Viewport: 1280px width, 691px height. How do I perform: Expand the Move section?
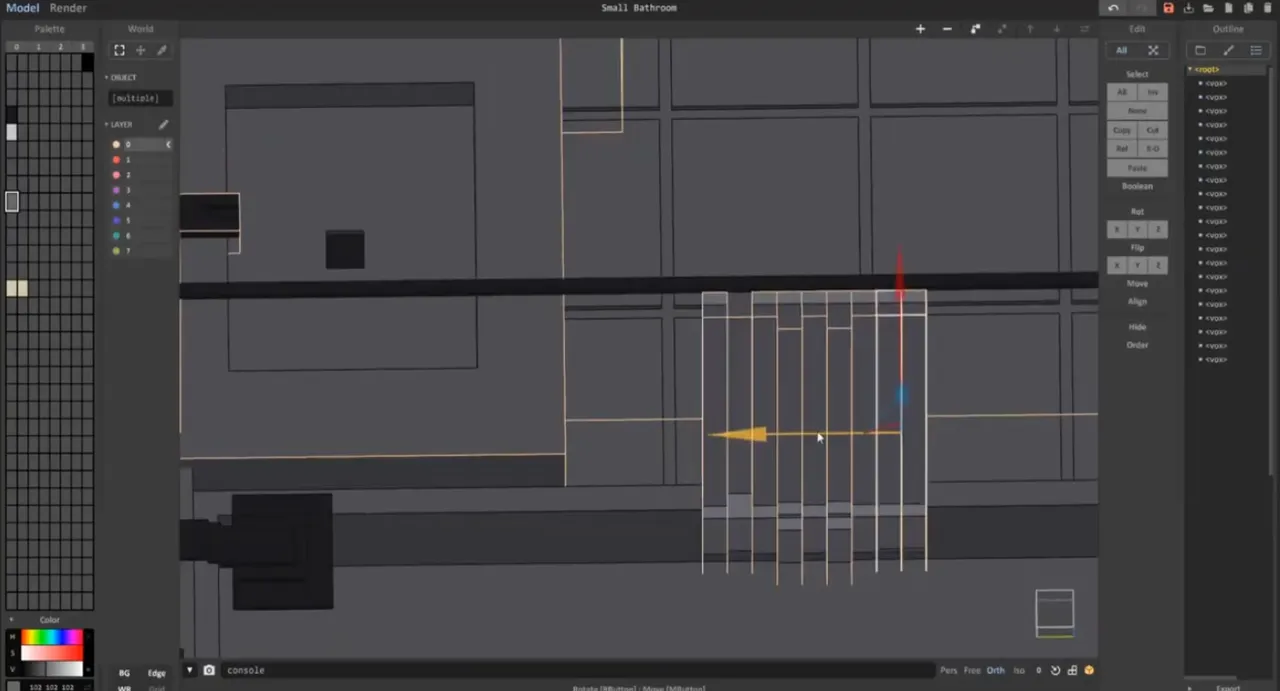1137,284
